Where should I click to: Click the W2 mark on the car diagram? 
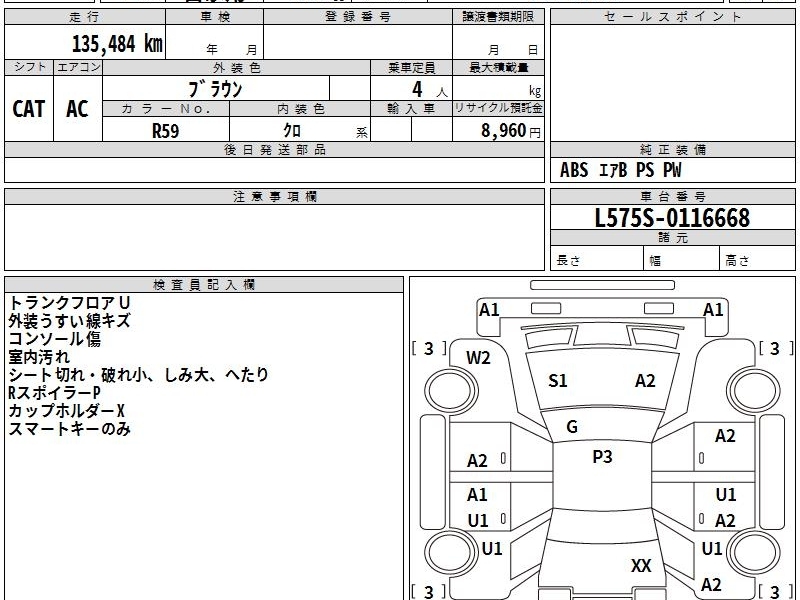coord(478,358)
